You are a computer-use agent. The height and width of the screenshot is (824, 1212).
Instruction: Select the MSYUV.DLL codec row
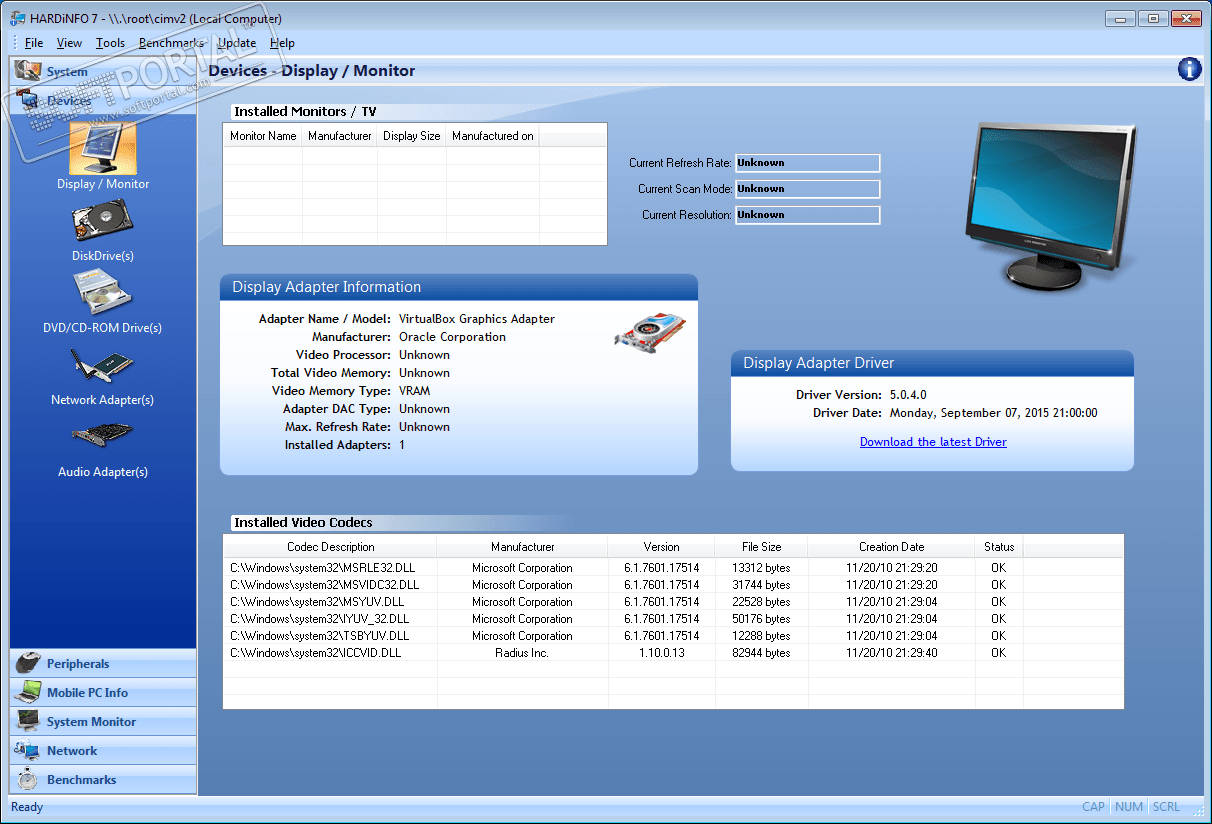(x=673, y=602)
